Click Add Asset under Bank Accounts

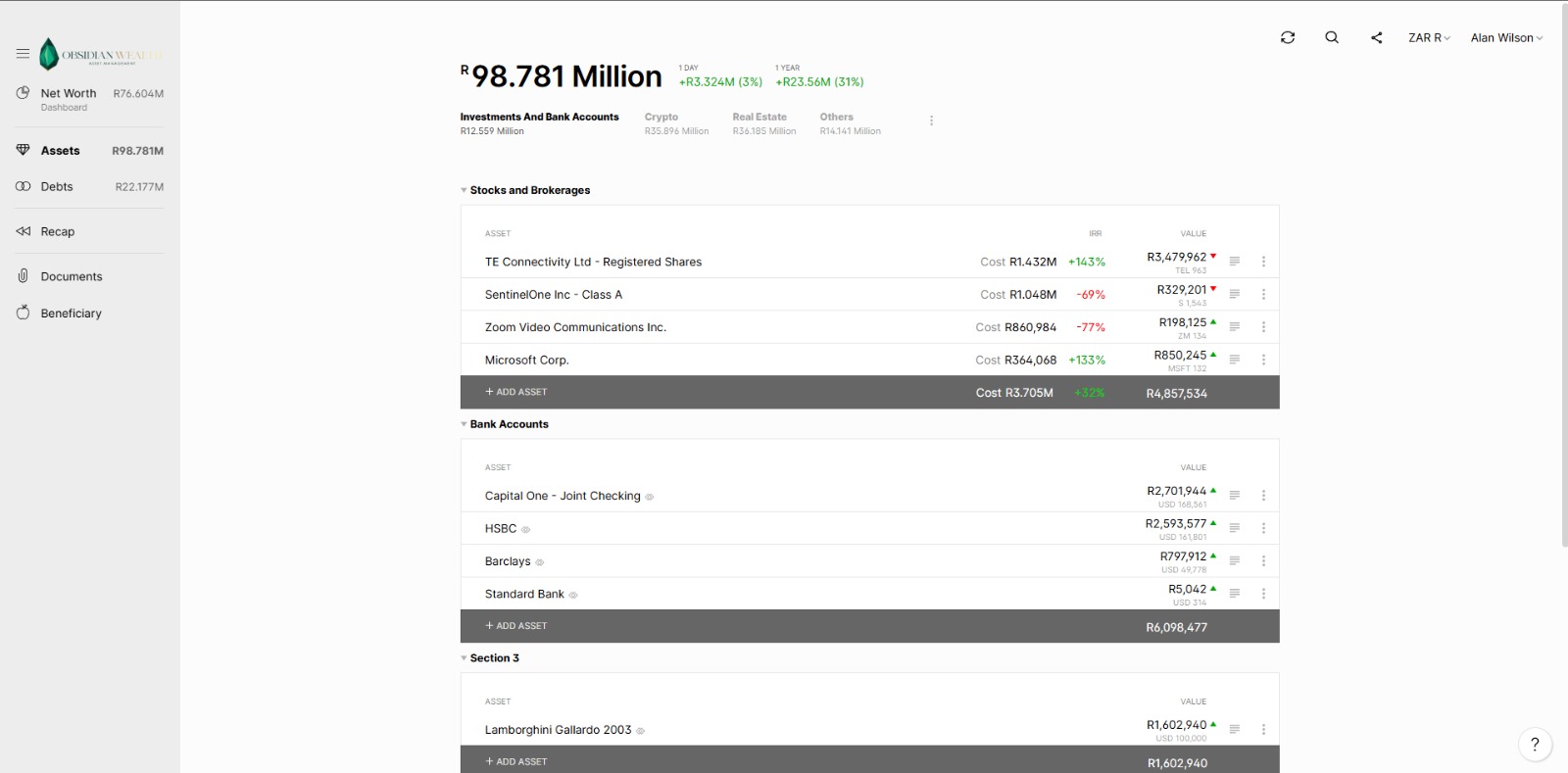coord(516,626)
